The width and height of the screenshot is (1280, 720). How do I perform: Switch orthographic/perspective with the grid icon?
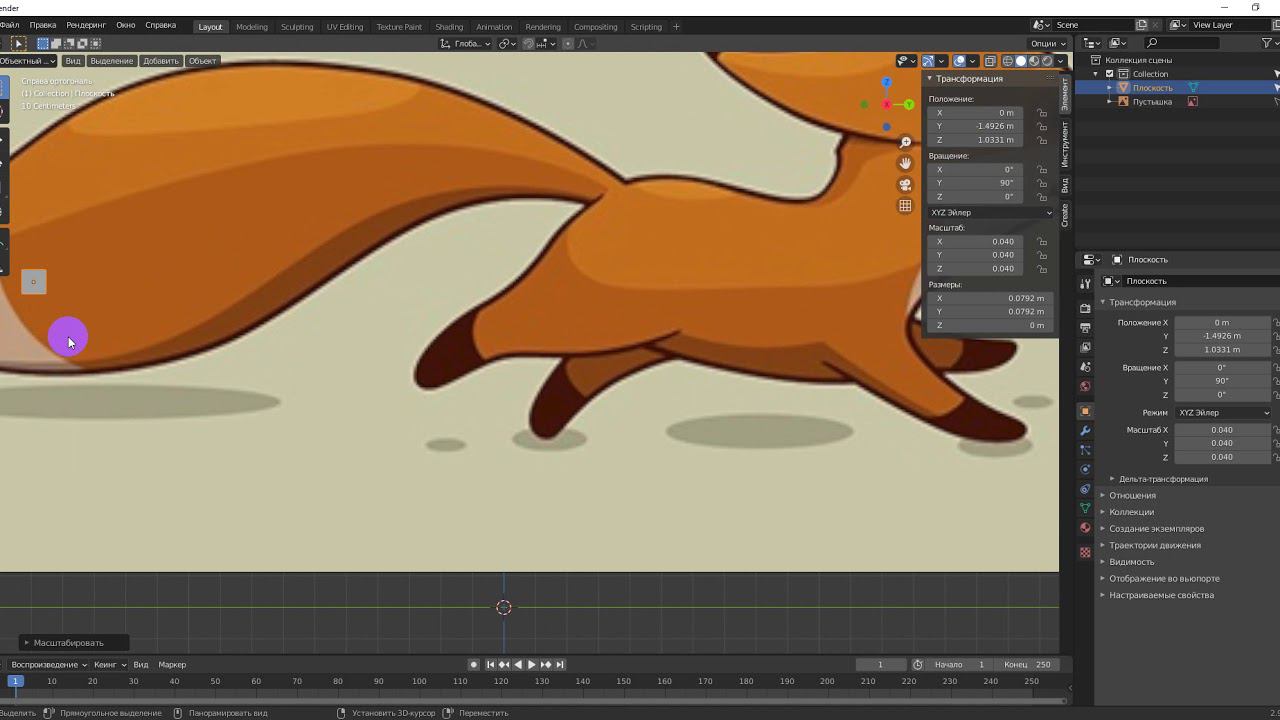[905, 206]
